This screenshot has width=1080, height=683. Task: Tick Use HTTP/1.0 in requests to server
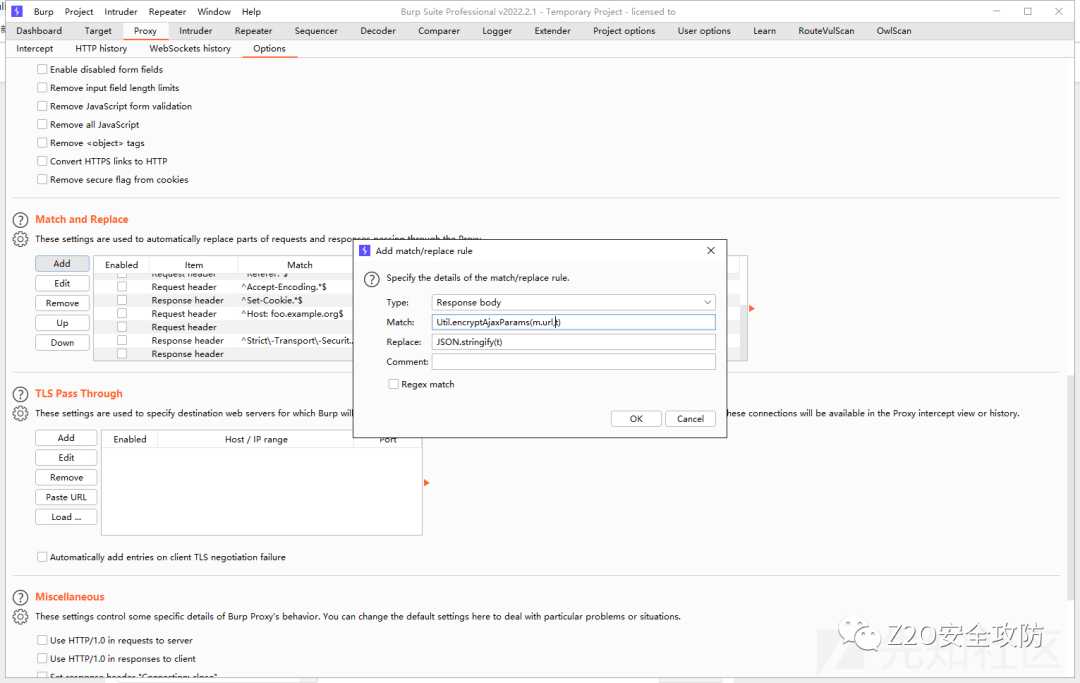point(42,640)
